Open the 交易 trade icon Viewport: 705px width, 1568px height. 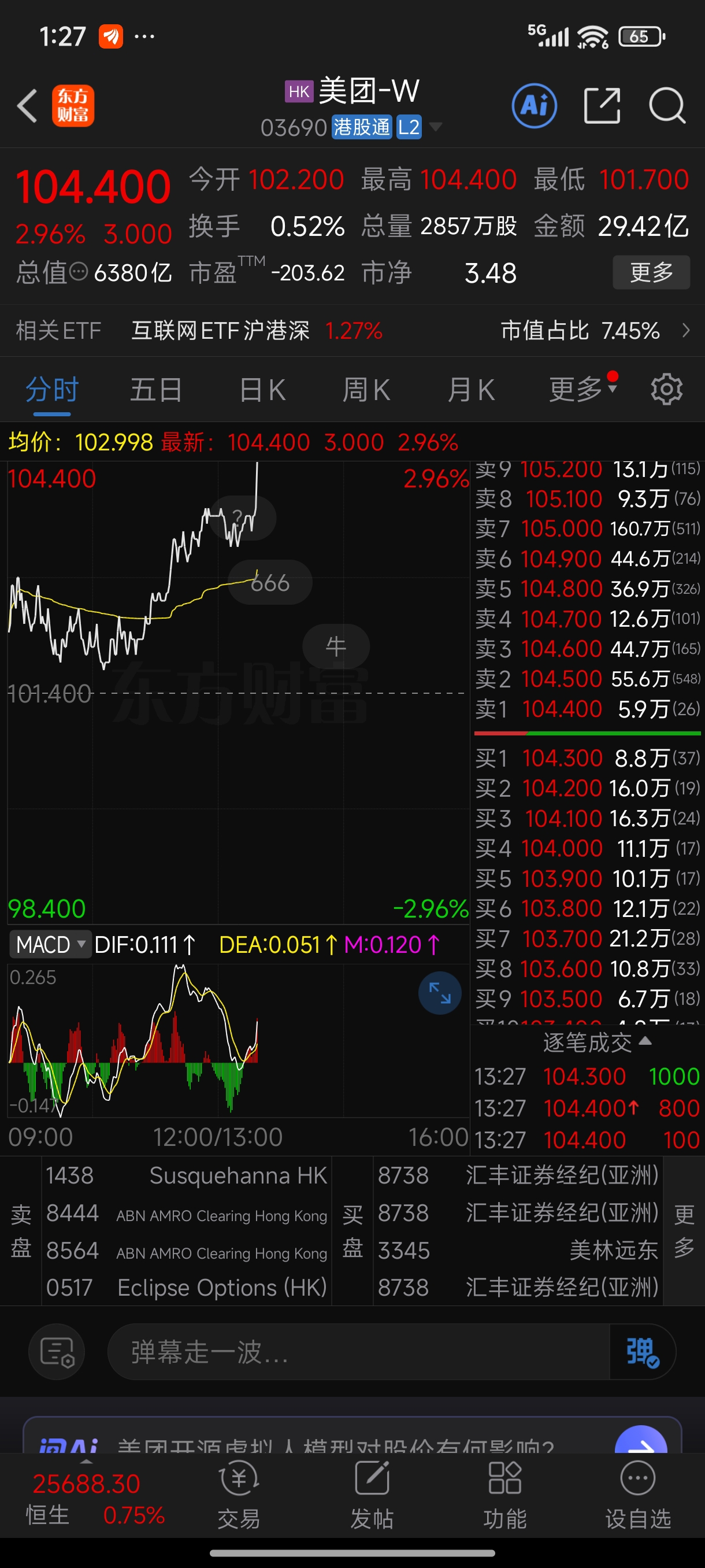pos(239,1495)
